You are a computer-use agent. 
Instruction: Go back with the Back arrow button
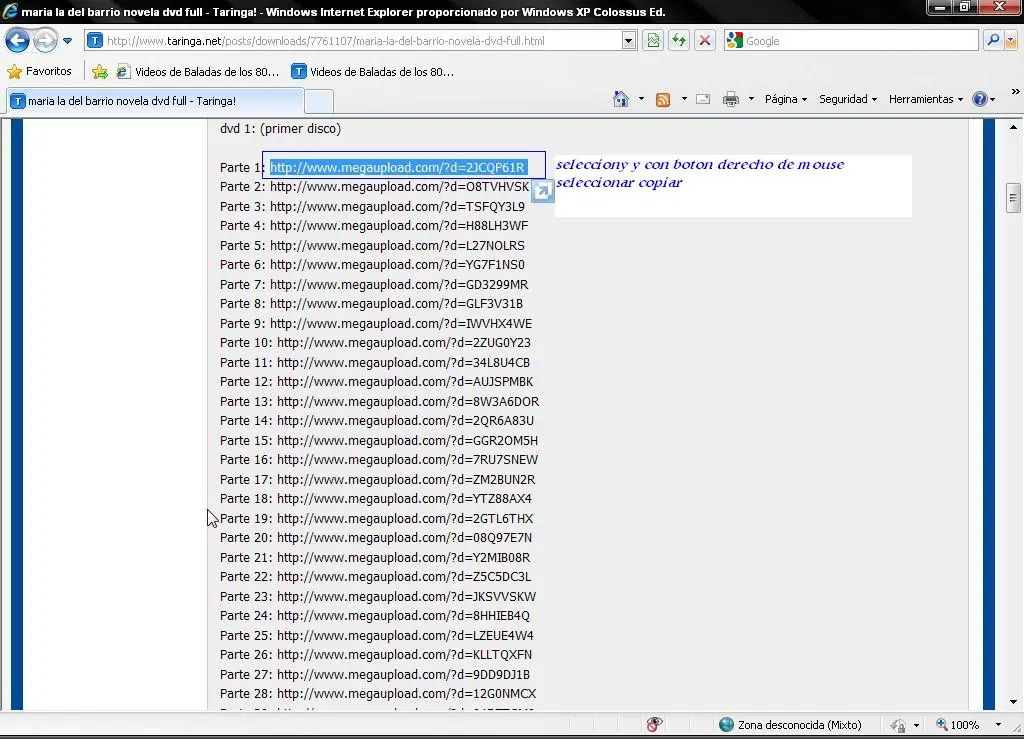pos(17,40)
